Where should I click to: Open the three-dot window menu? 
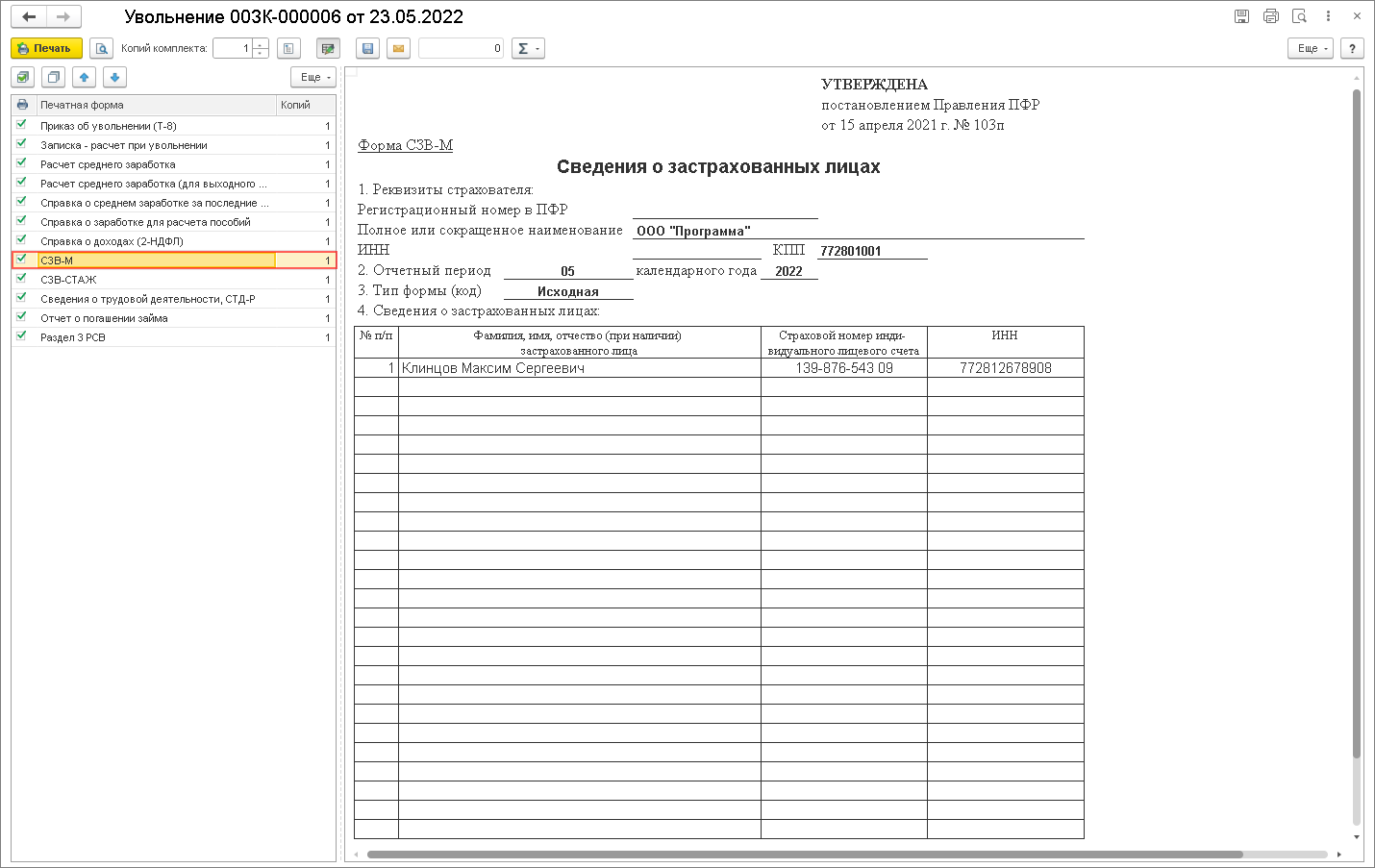(x=1328, y=16)
